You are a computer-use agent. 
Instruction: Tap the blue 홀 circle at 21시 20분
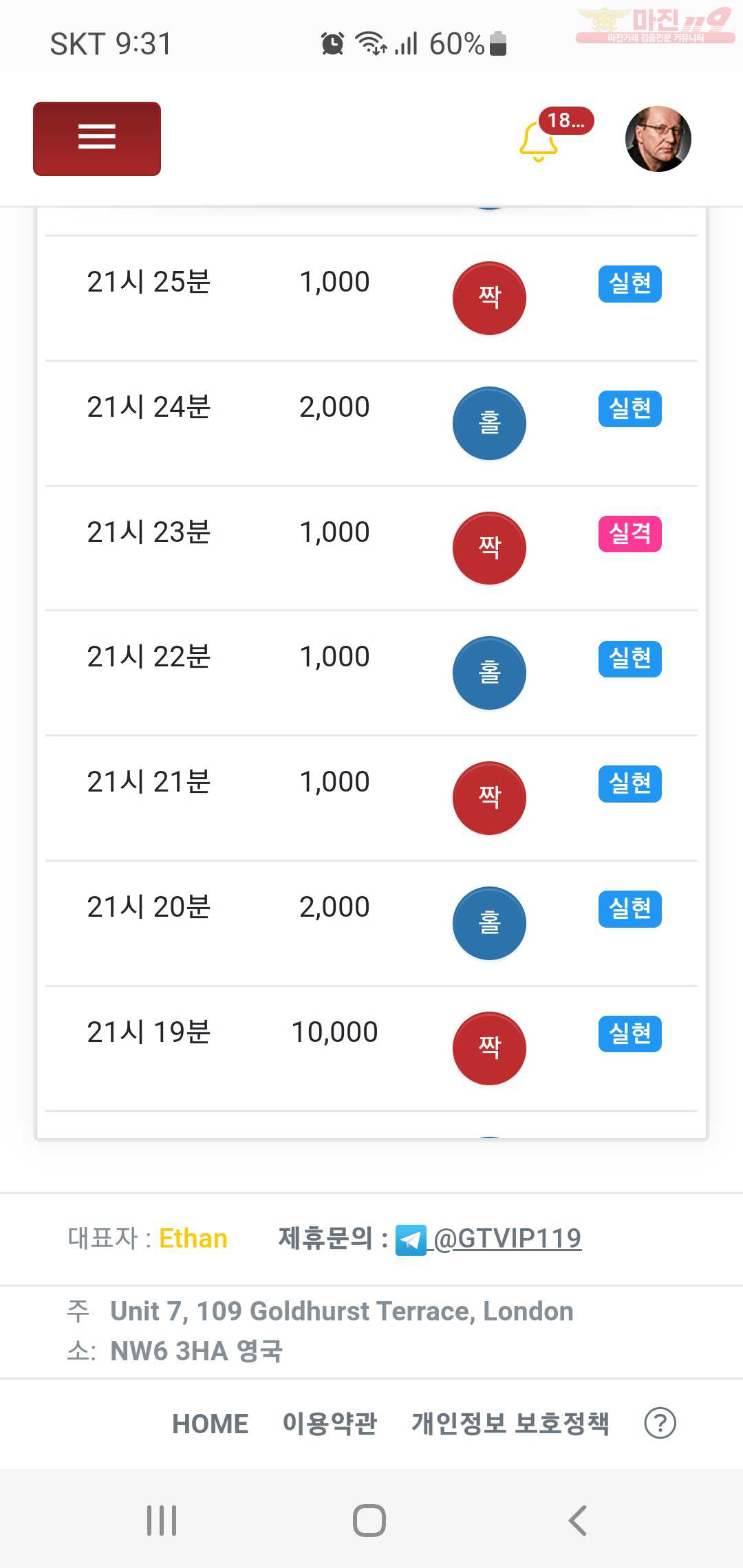[x=489, y=923]
